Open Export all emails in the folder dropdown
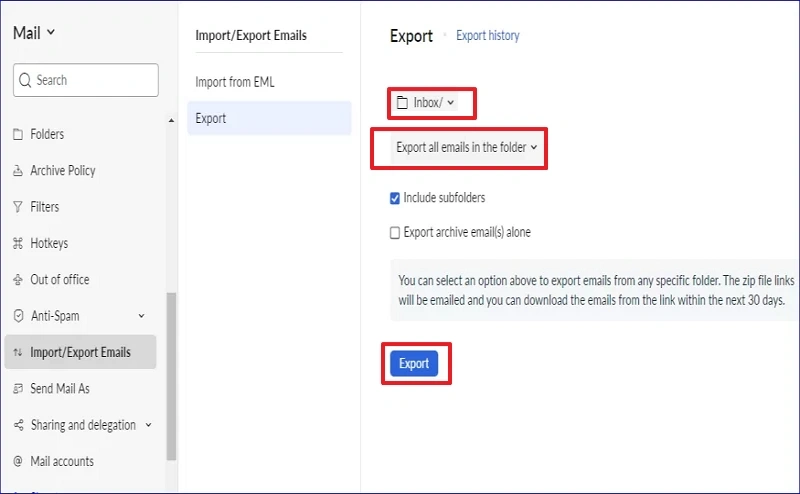The image size is (800, 494). pos(466,147)
